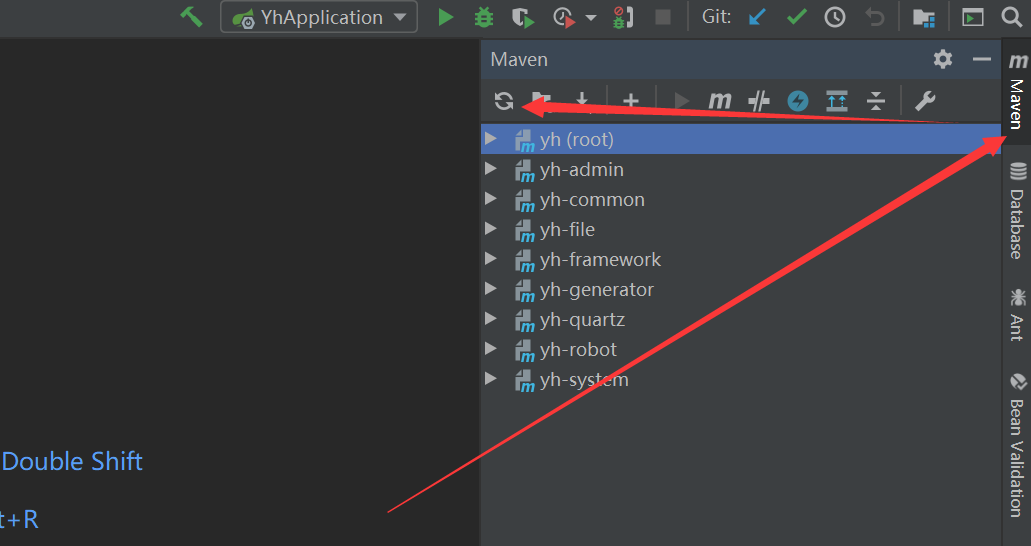Open Maven Settings wrench icon
This screenshot has width=1031, height=546.
(925, 101)
